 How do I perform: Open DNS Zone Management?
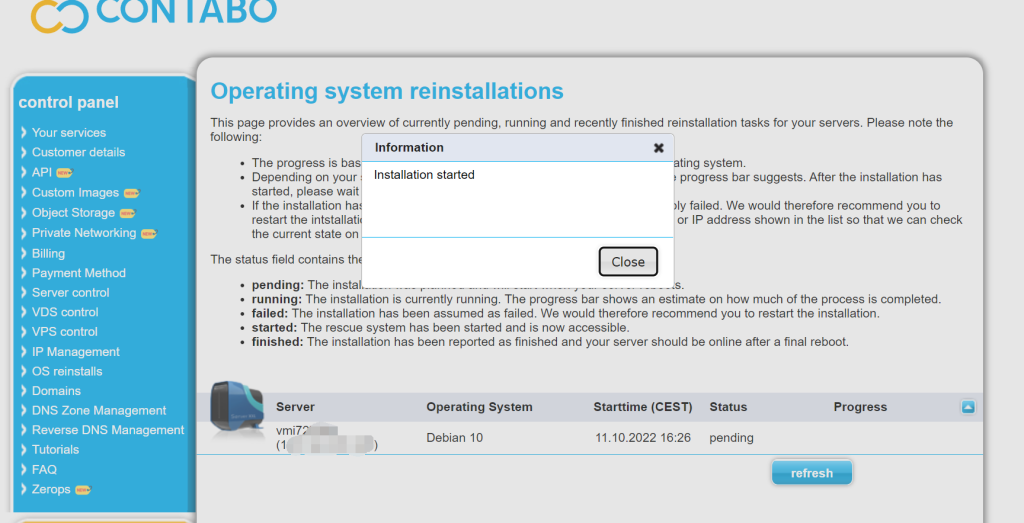click(x=99, y=411)
